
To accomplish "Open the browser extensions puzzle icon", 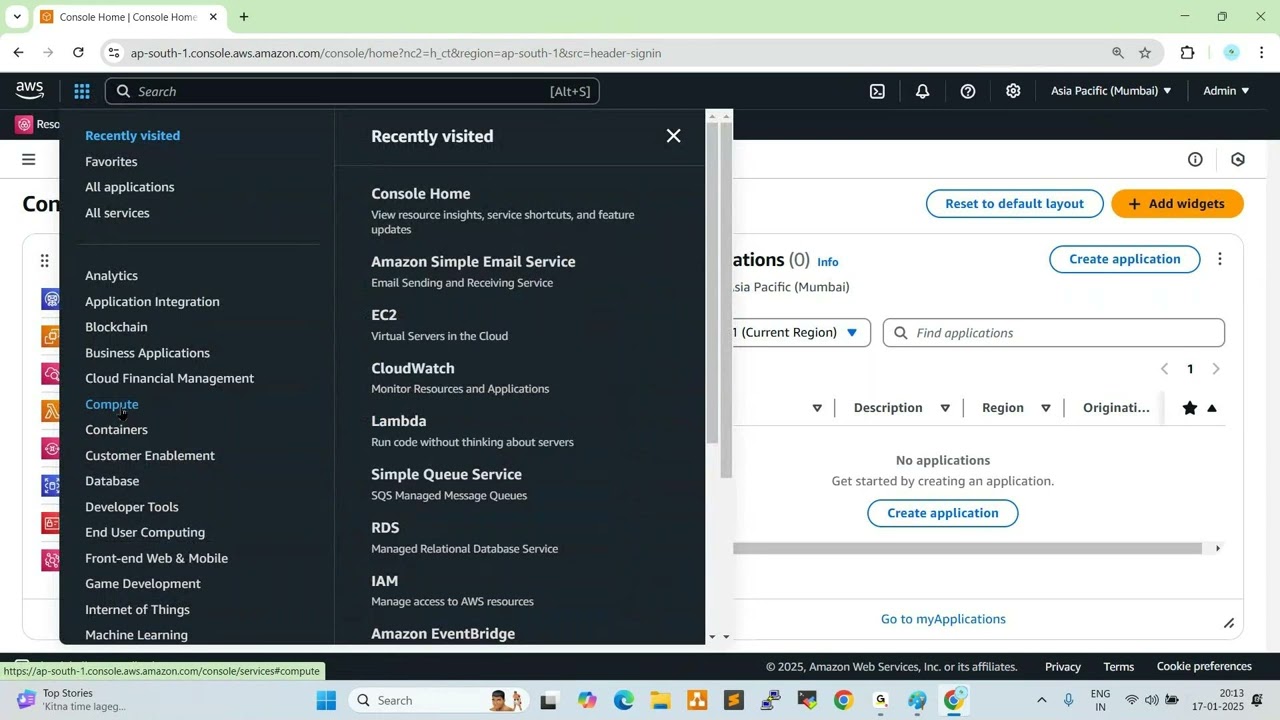I will [x=1188, y=53].
